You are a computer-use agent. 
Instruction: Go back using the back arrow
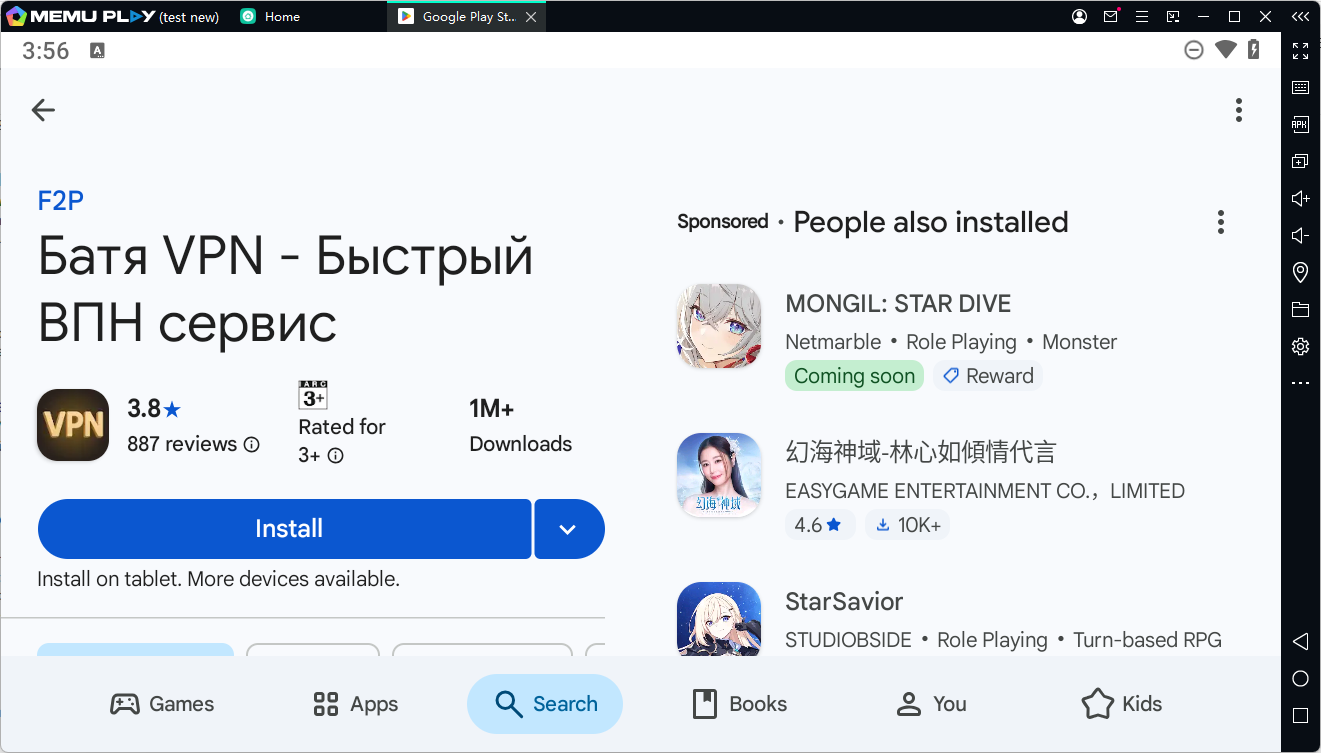(43, 110)
